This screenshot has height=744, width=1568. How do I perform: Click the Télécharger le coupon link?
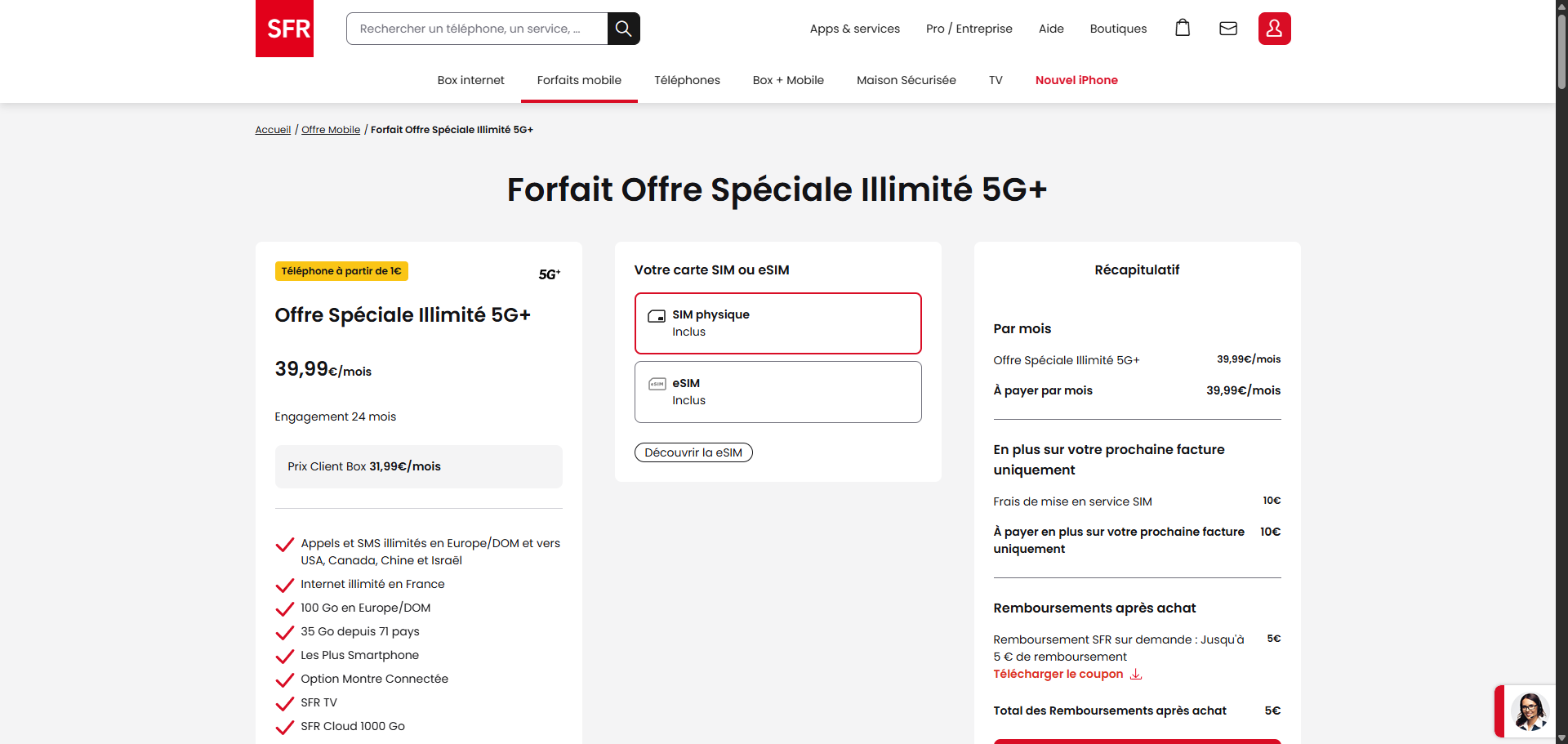[x=1058, y=675]
